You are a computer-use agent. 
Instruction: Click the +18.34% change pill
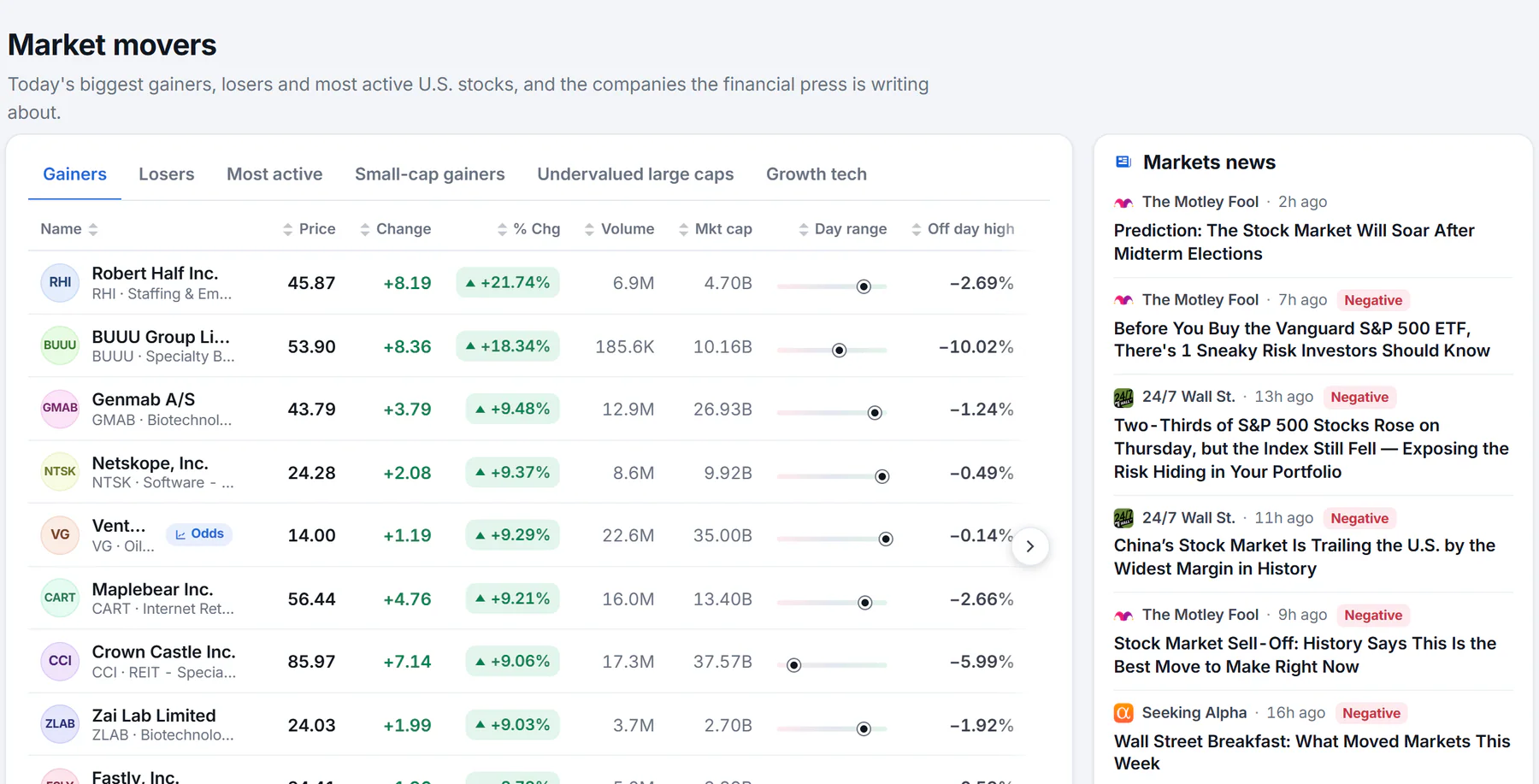(x=508, y=346)
